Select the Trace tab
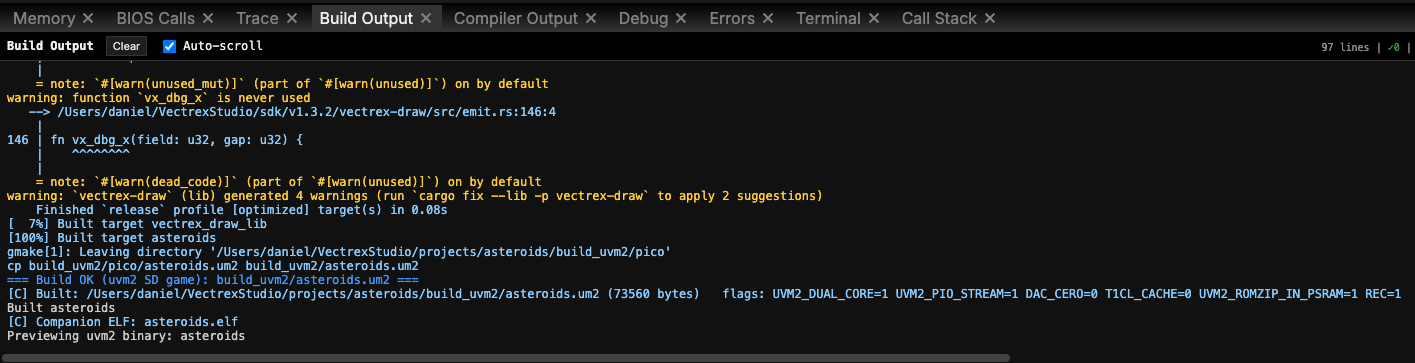This screenshot has height=363, width=1415. coord(258,18)
